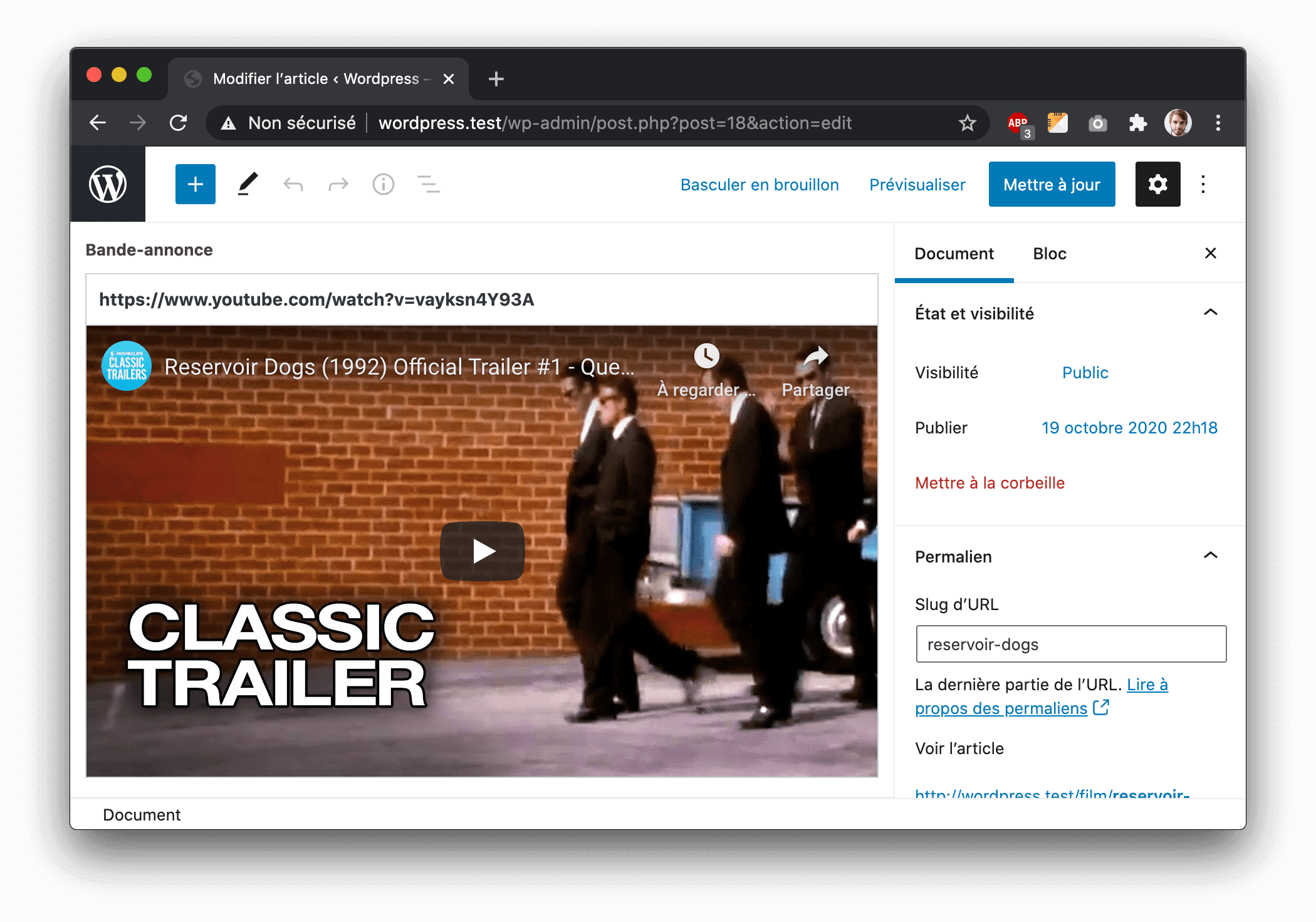Click the Mettre à jour button
This screenshot has width=1316, height=922.
[x=1051, y=184]
